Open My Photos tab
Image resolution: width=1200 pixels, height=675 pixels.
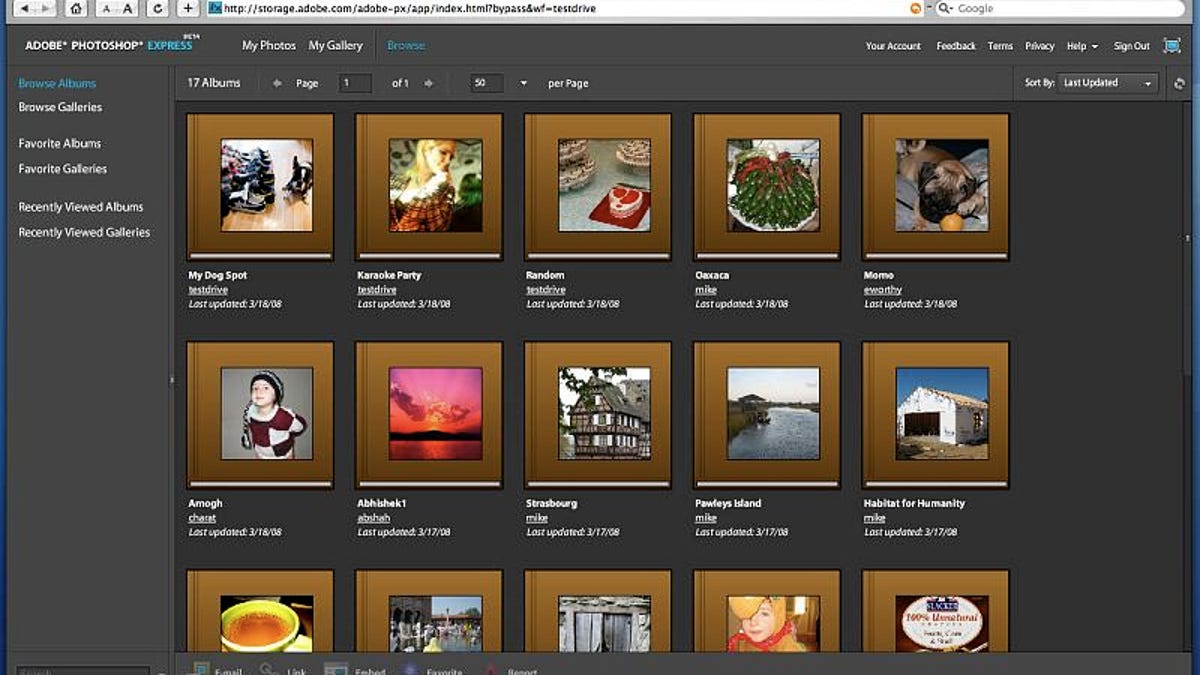click(x=269, y=46)
